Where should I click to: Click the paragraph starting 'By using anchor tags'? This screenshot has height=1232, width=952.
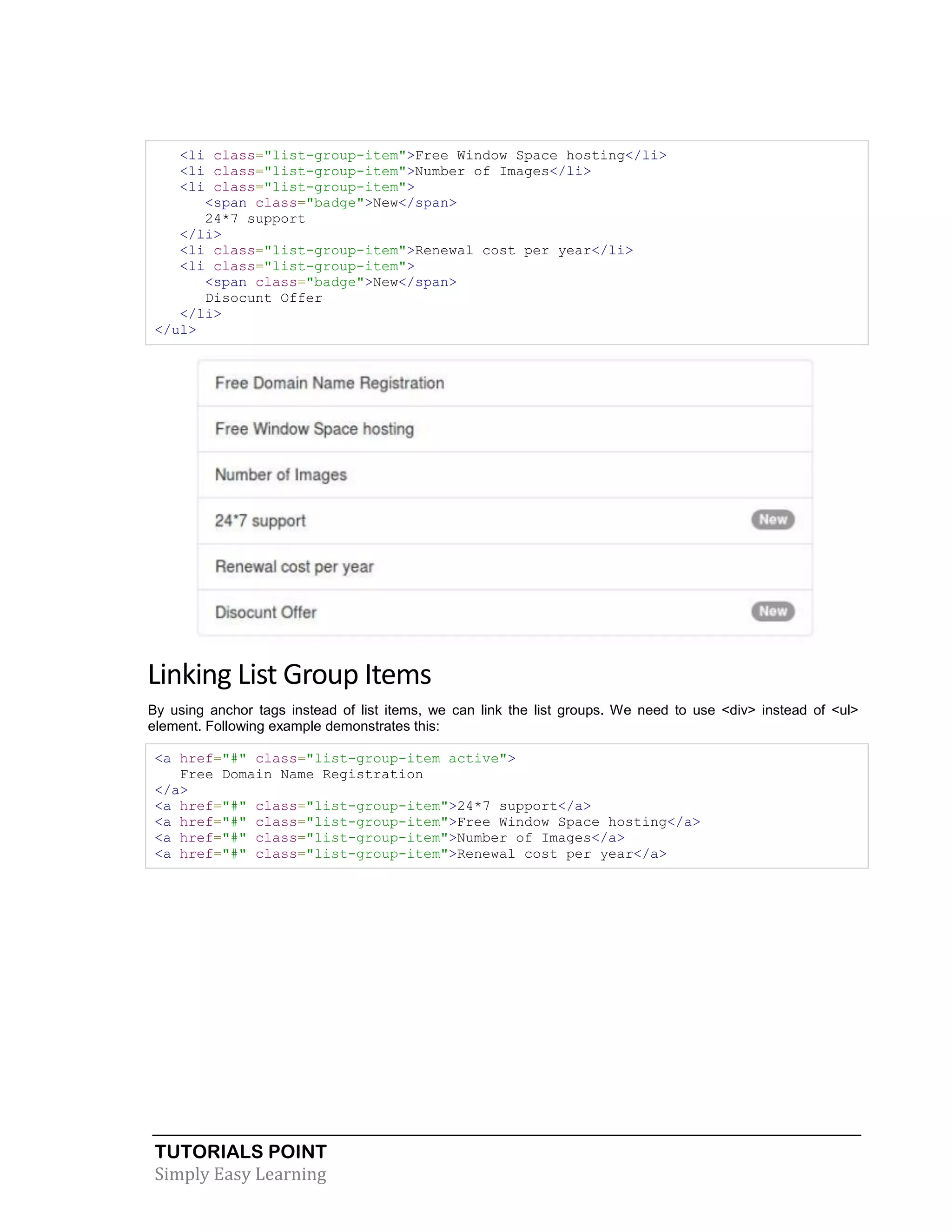point(502,718)
